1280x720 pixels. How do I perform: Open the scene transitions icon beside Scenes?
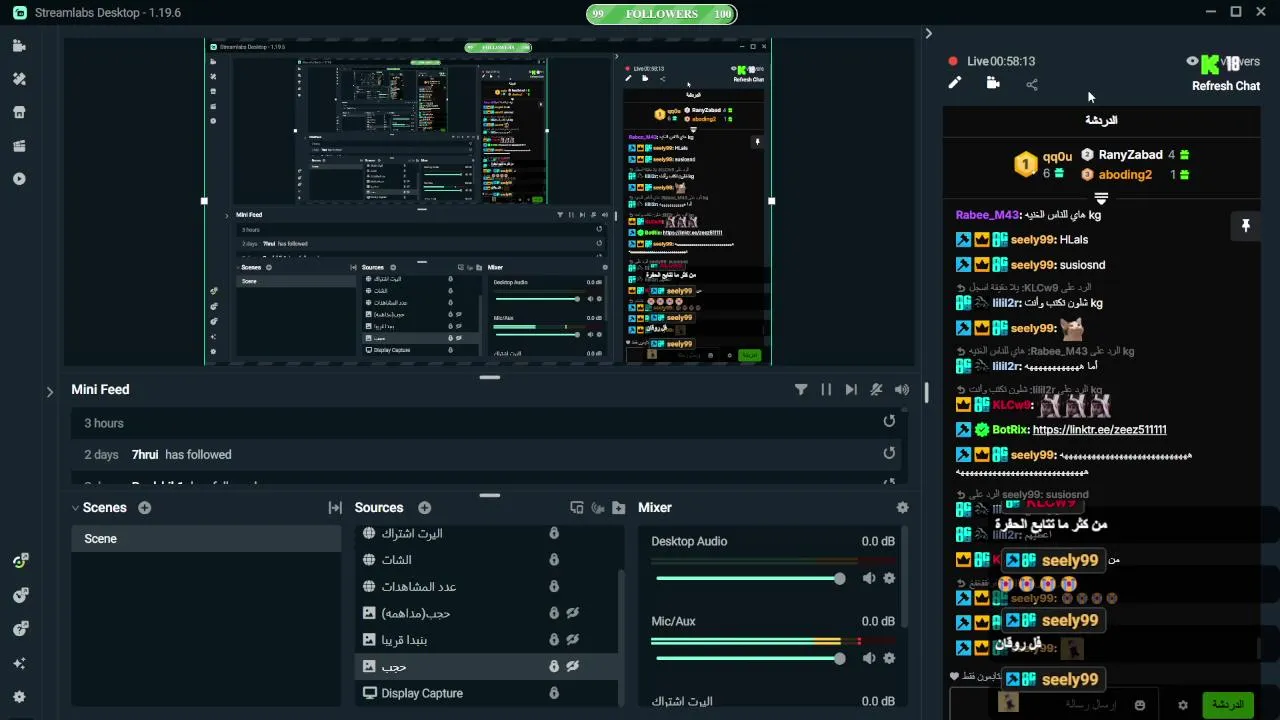[335, 508]
